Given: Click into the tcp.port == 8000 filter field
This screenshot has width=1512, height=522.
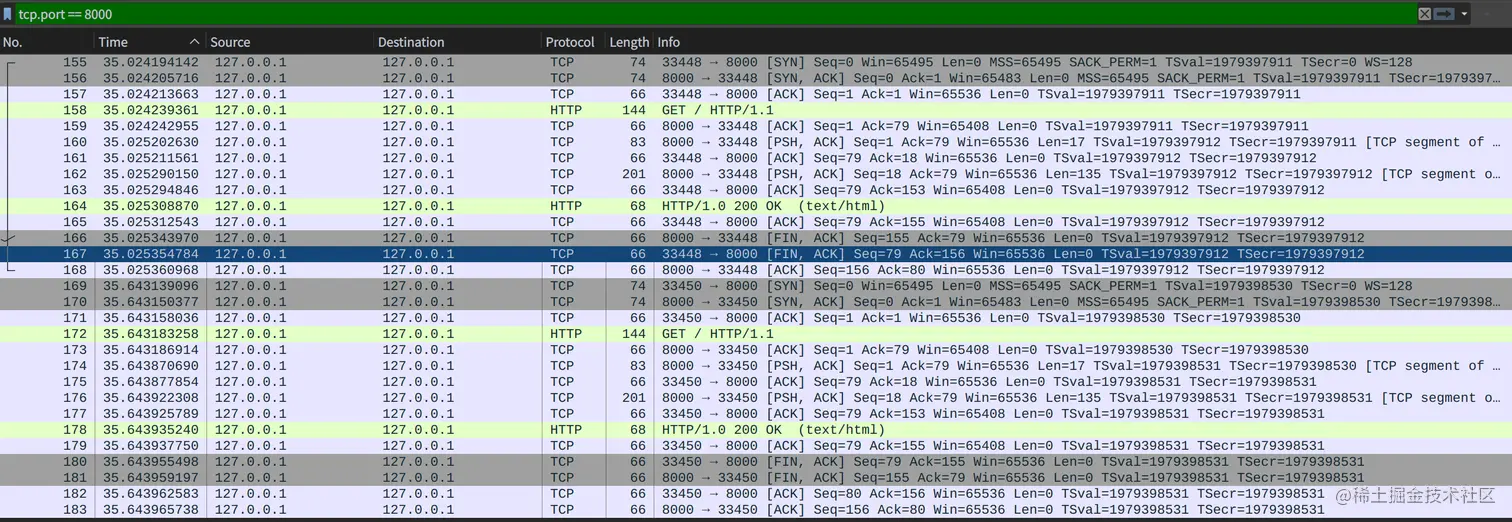Looking at the screenshot, I should 715,14.
